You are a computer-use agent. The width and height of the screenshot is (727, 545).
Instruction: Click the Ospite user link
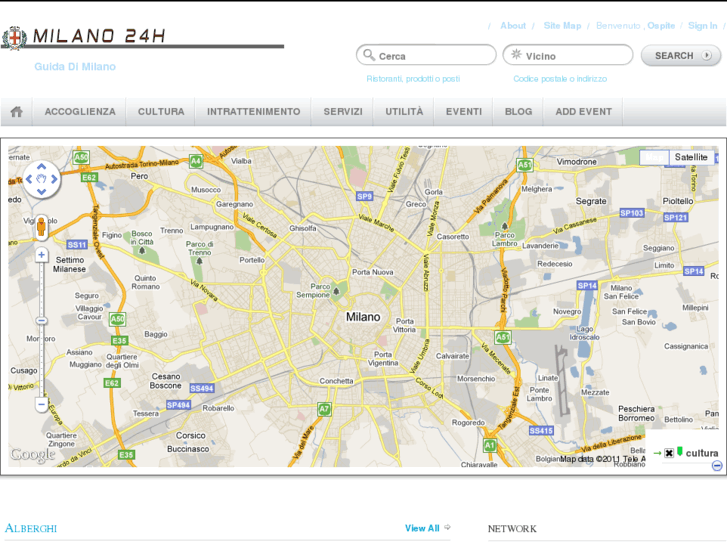pyautogui.click(x=661, y=26)
